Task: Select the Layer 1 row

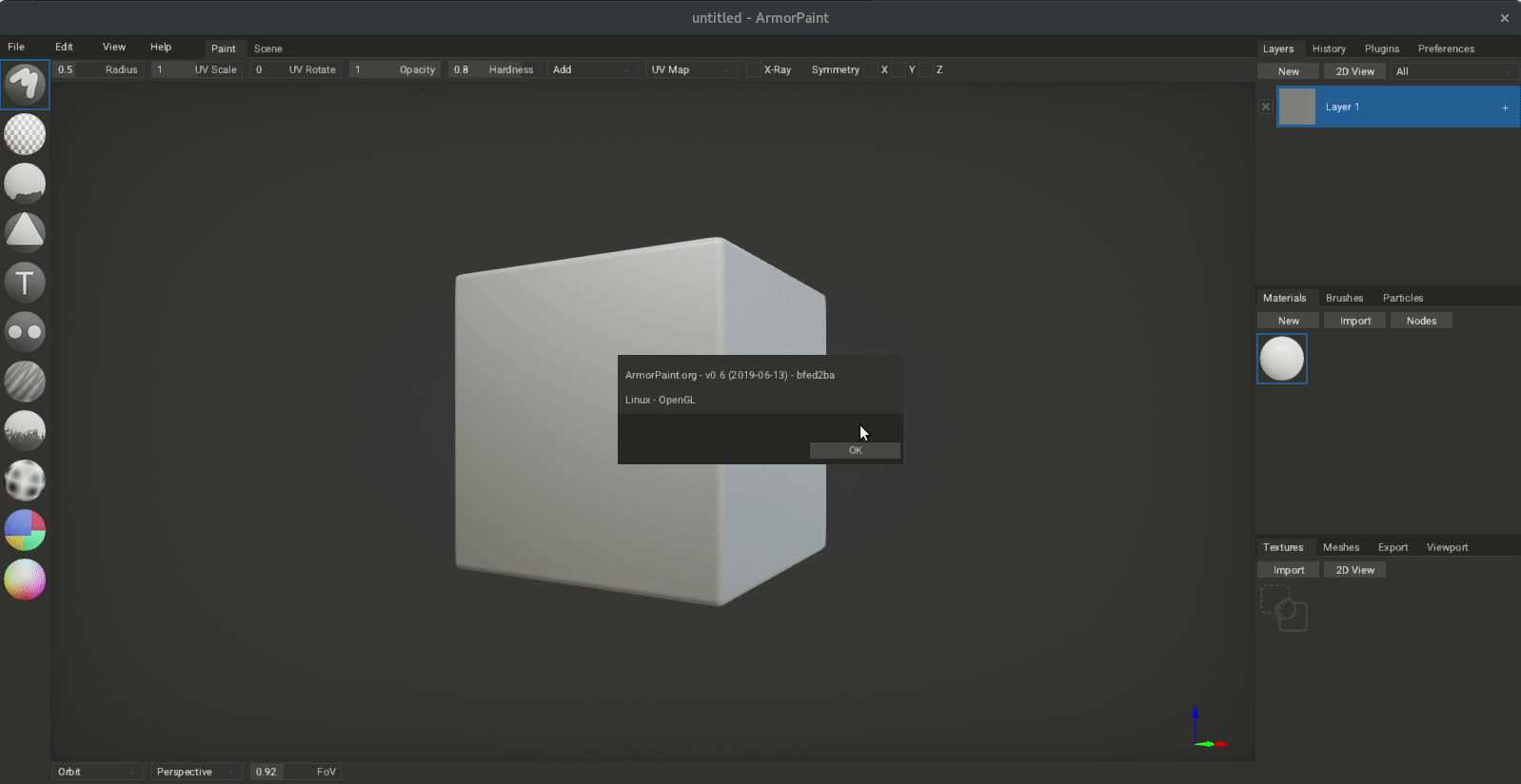Action: [1398, 107]
